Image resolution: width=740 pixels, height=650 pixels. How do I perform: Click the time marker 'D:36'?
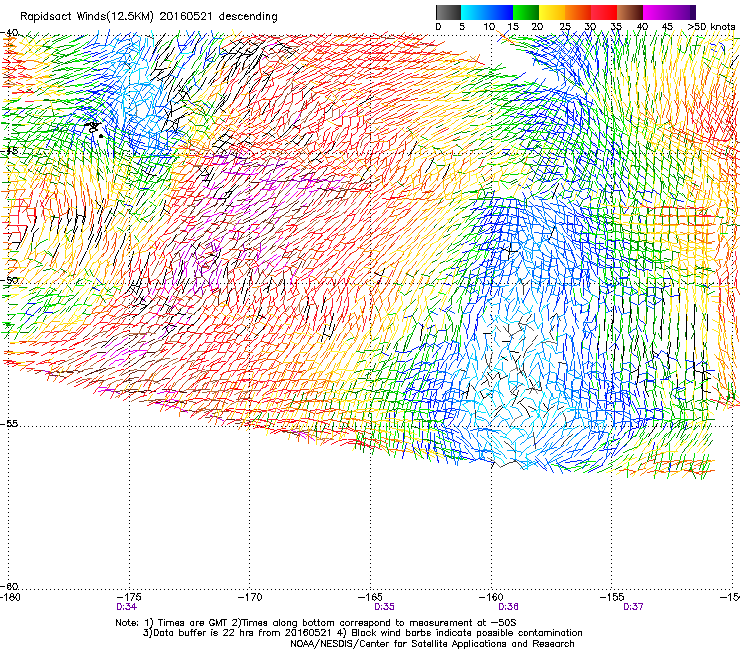(508, 607)
